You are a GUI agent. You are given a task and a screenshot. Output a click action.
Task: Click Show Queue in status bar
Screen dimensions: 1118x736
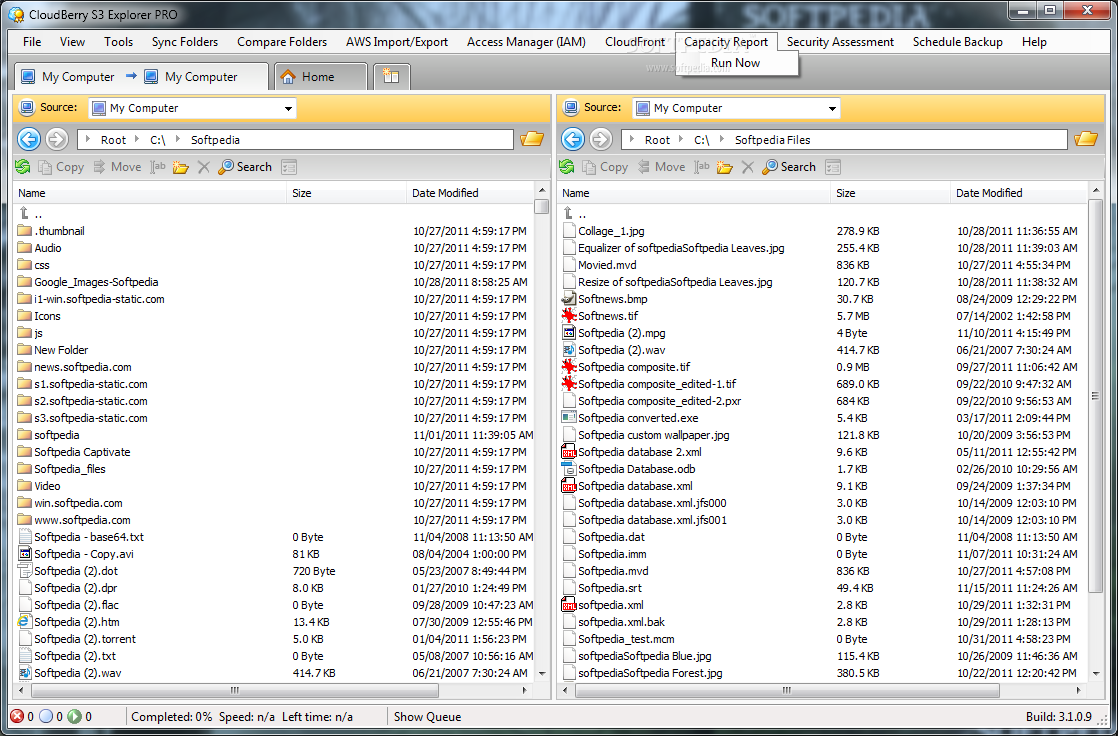(x=427, y=717)
